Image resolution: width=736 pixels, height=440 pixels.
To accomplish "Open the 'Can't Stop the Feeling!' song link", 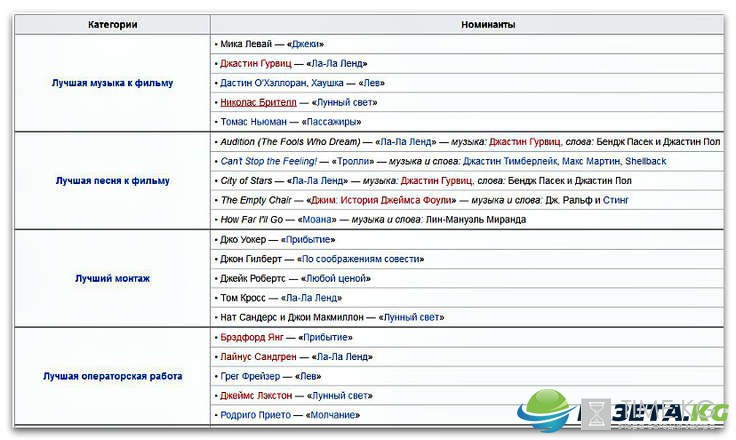I will click(269, 161).
